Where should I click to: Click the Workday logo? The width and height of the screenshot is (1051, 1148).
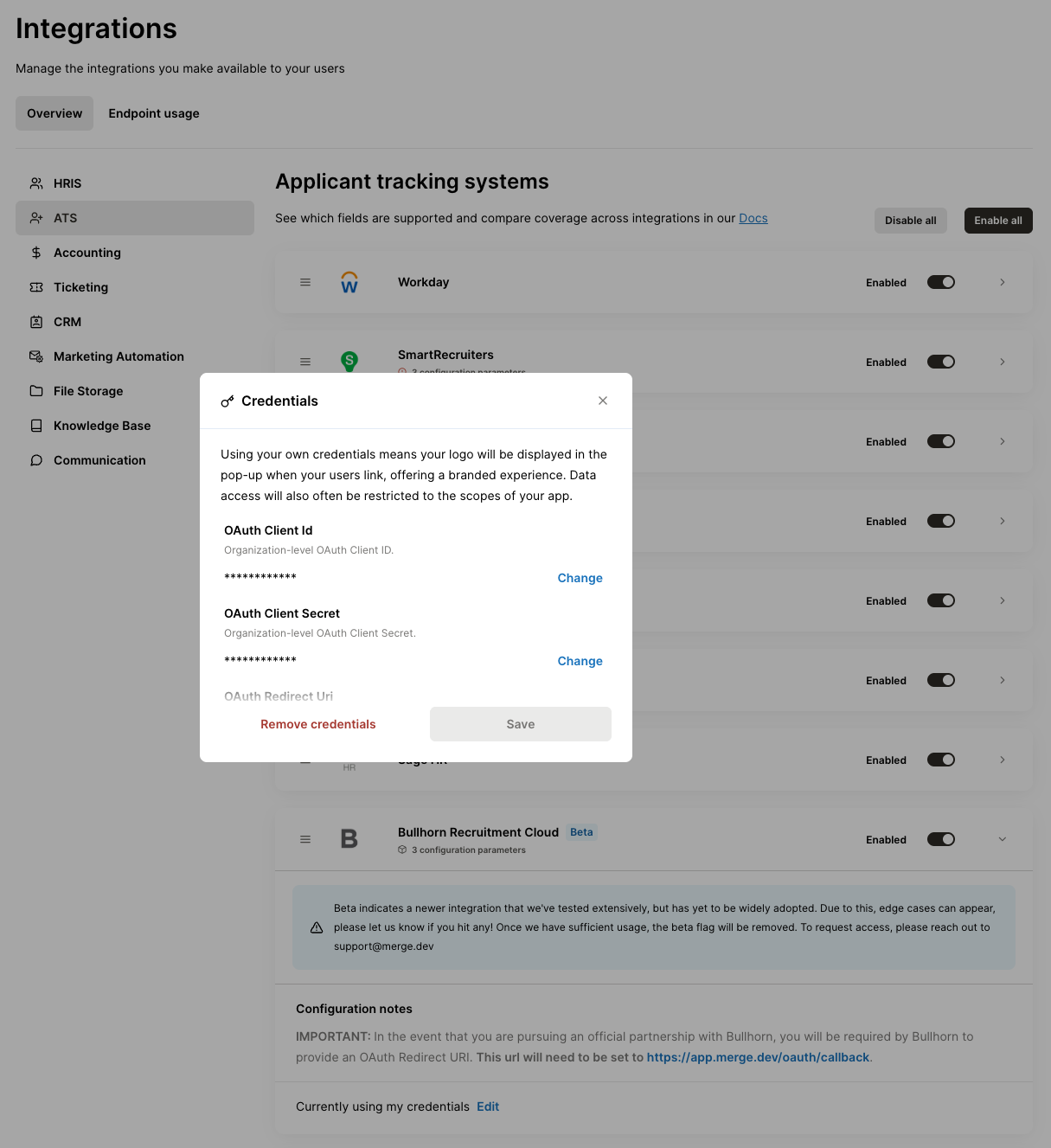[x=349, y=281]
